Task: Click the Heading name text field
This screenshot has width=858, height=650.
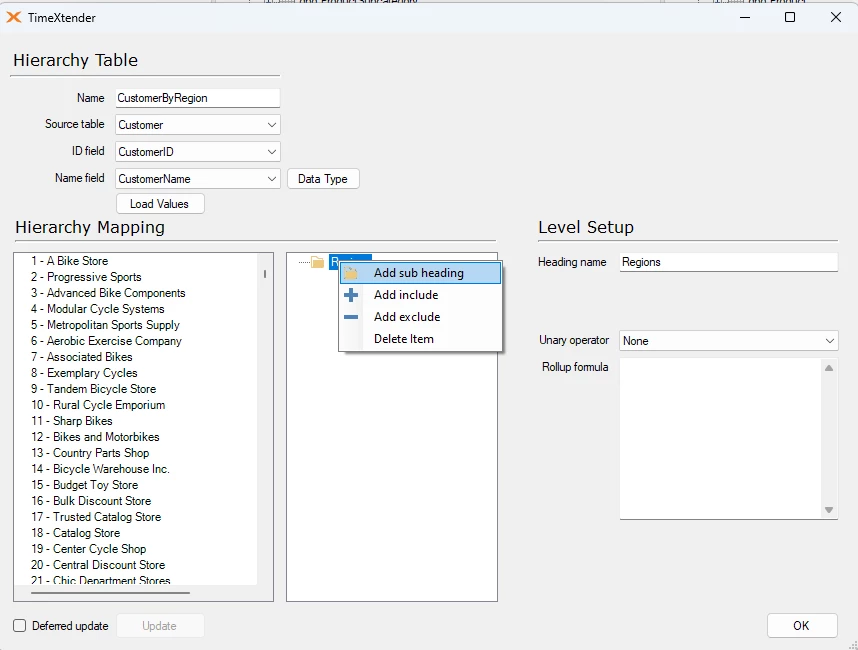Action: (727, 262)
